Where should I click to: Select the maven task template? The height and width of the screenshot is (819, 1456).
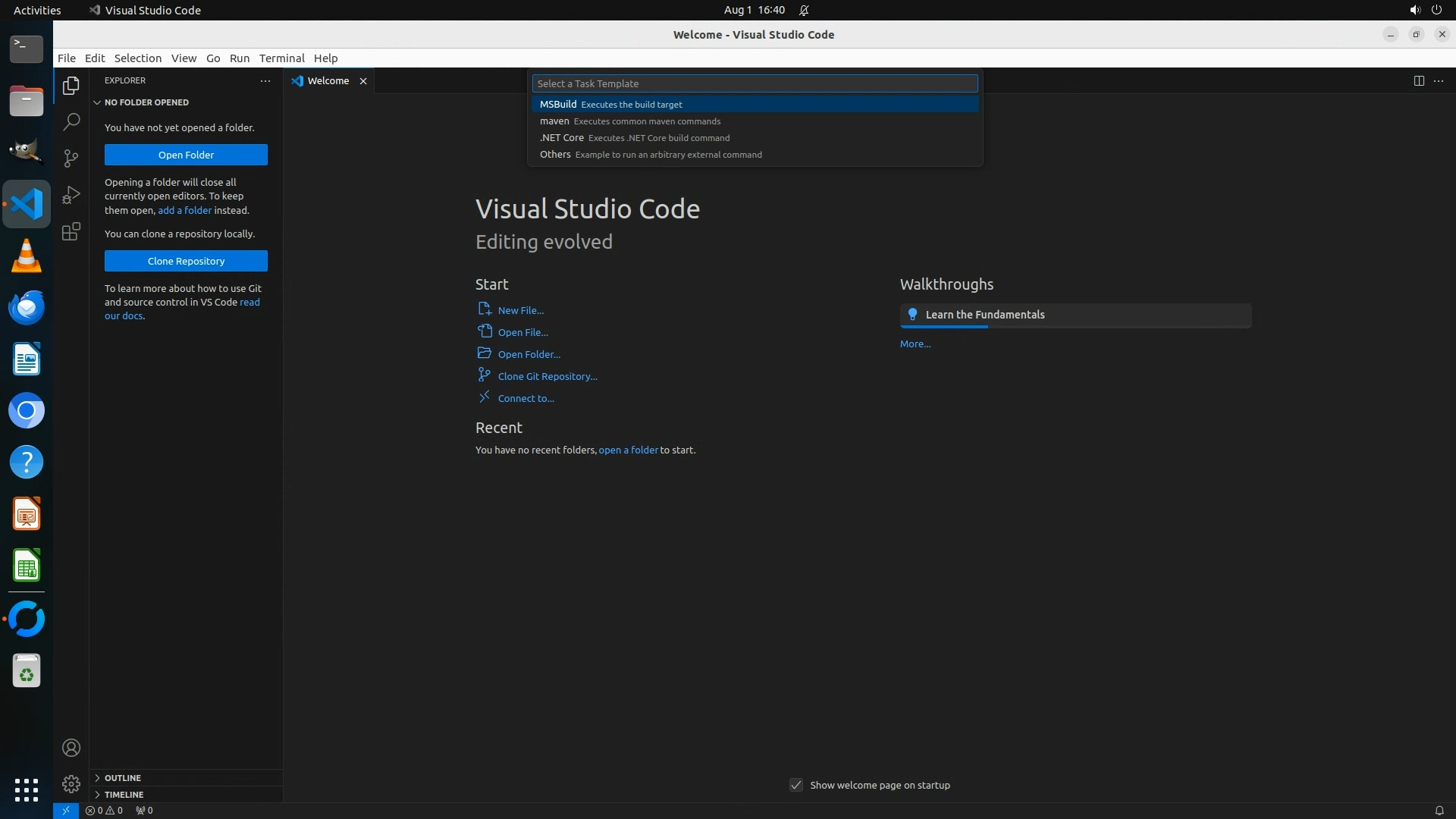point(555,121)
